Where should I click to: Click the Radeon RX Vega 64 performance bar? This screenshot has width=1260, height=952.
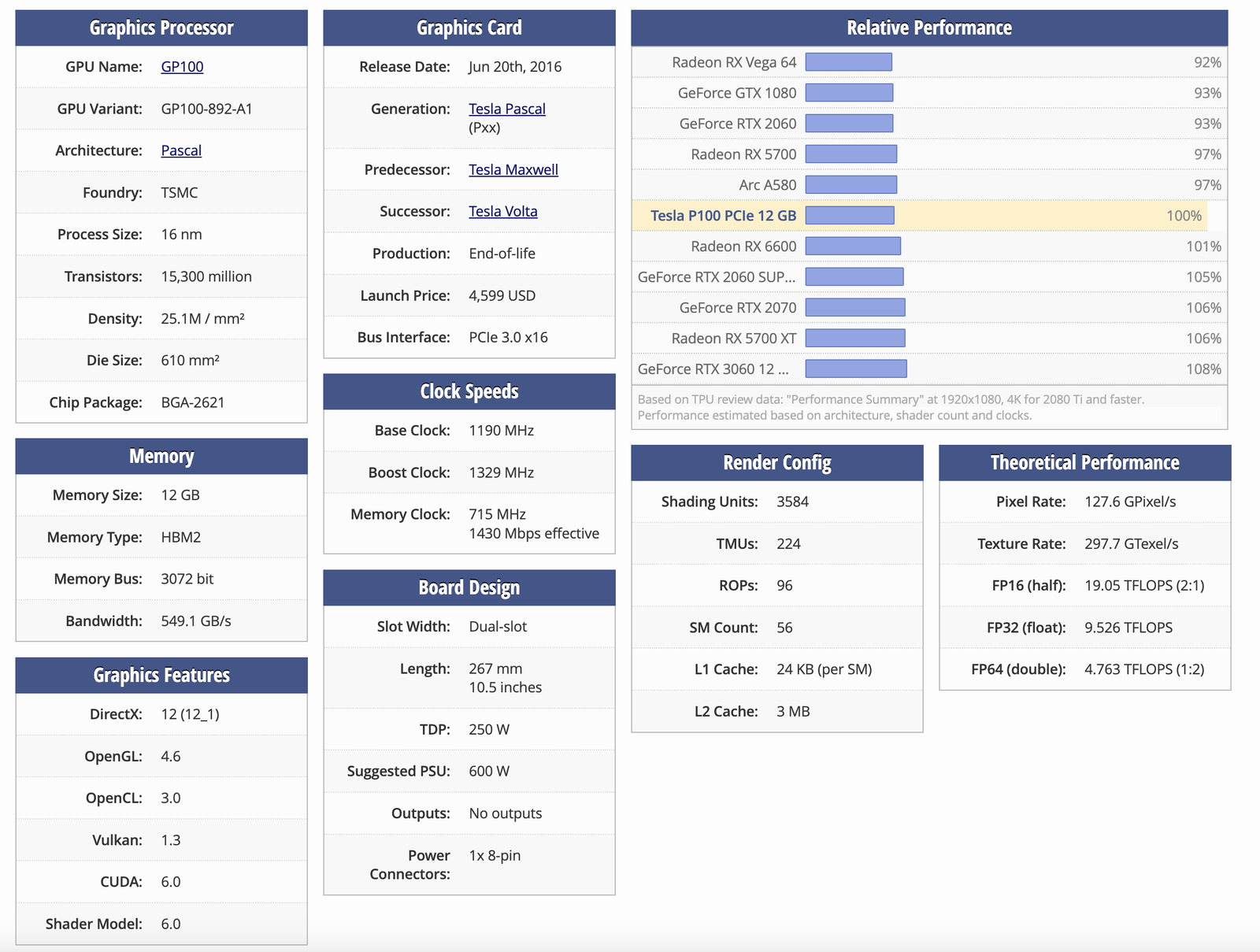pyautogui.click(x=848, y=62)
